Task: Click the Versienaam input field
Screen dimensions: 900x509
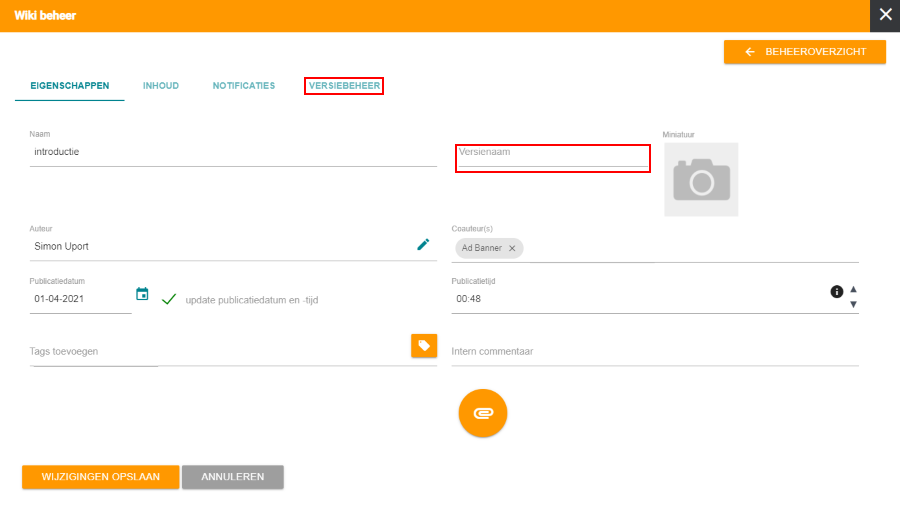Action: tap(553, 157)
